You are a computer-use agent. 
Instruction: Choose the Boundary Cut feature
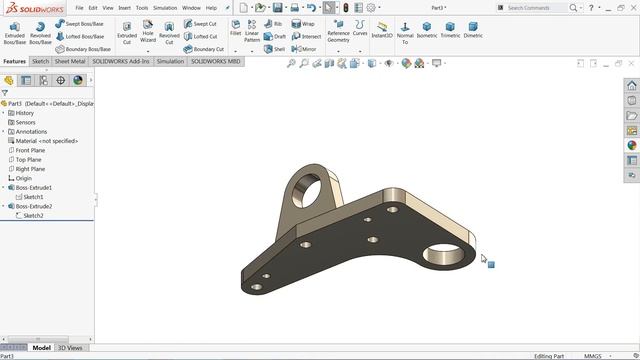tap(204, 49)
